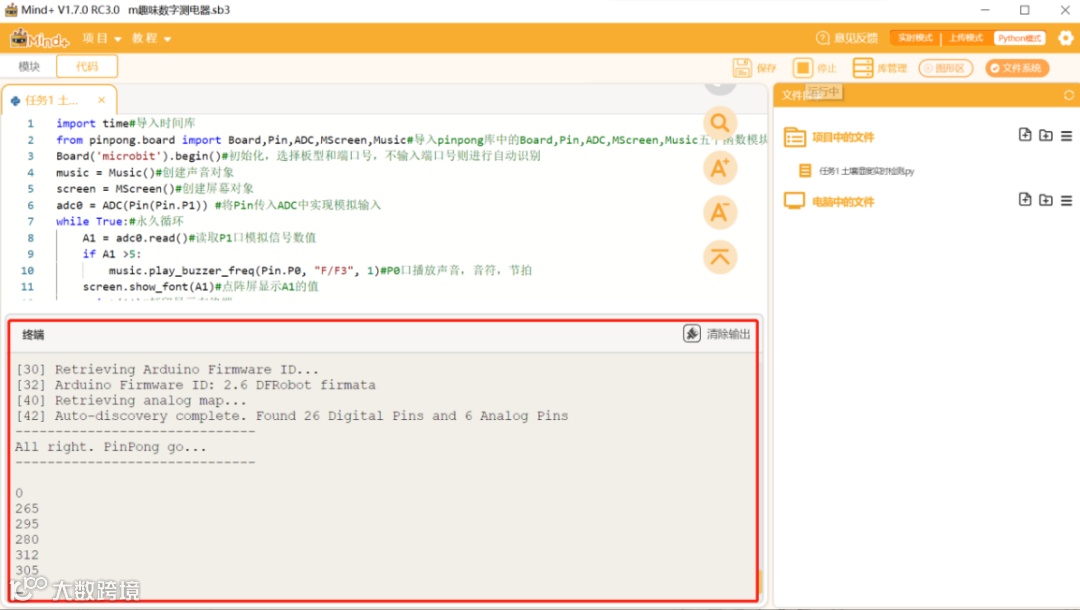Click terminal line 'Arduino Firmware ID: 2.6 DFRobot firmata'
Screen dimensions: 1080x610
[196, 385]
